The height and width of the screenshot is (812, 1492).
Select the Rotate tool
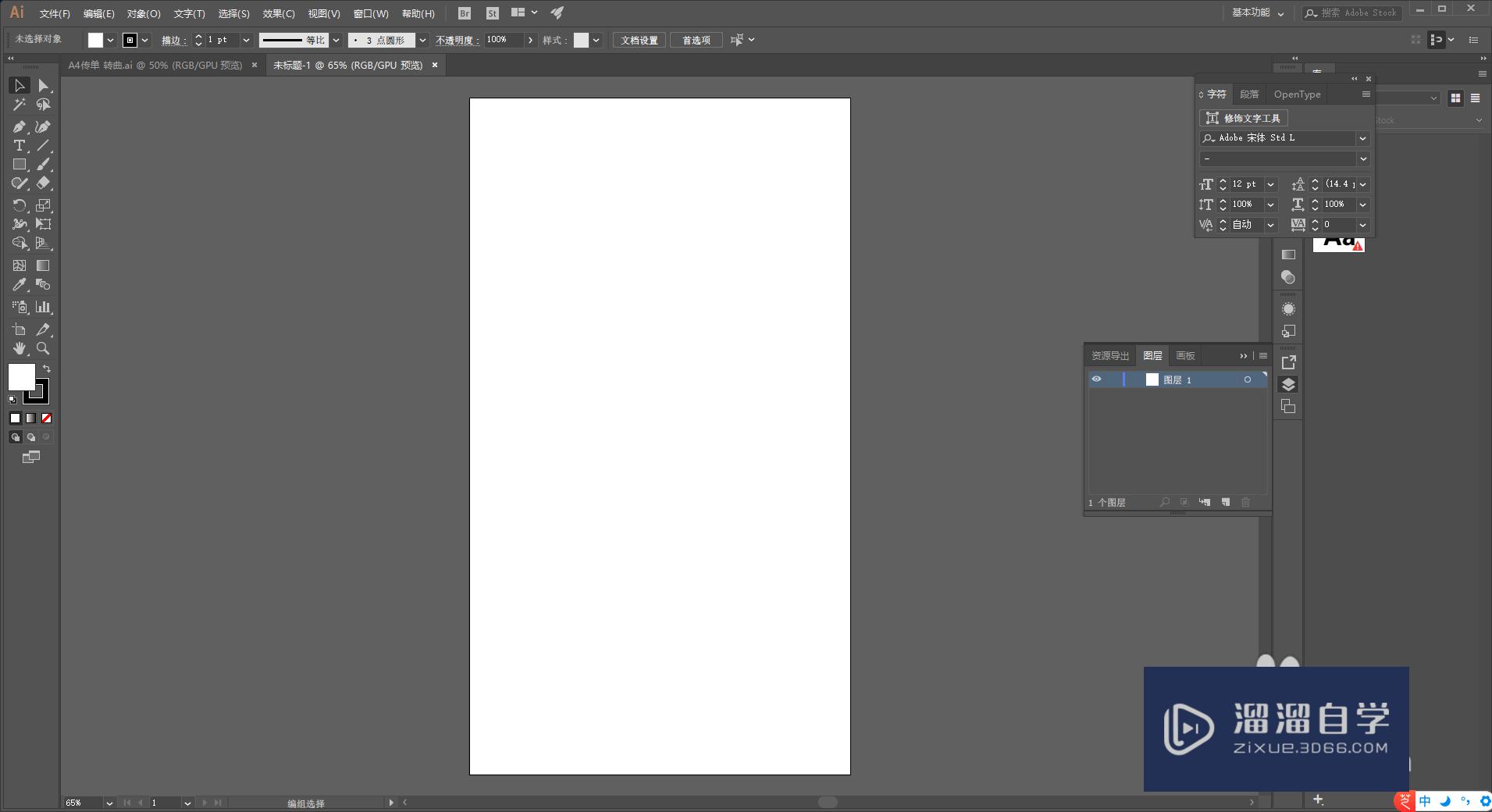click(x=20, y=205)
